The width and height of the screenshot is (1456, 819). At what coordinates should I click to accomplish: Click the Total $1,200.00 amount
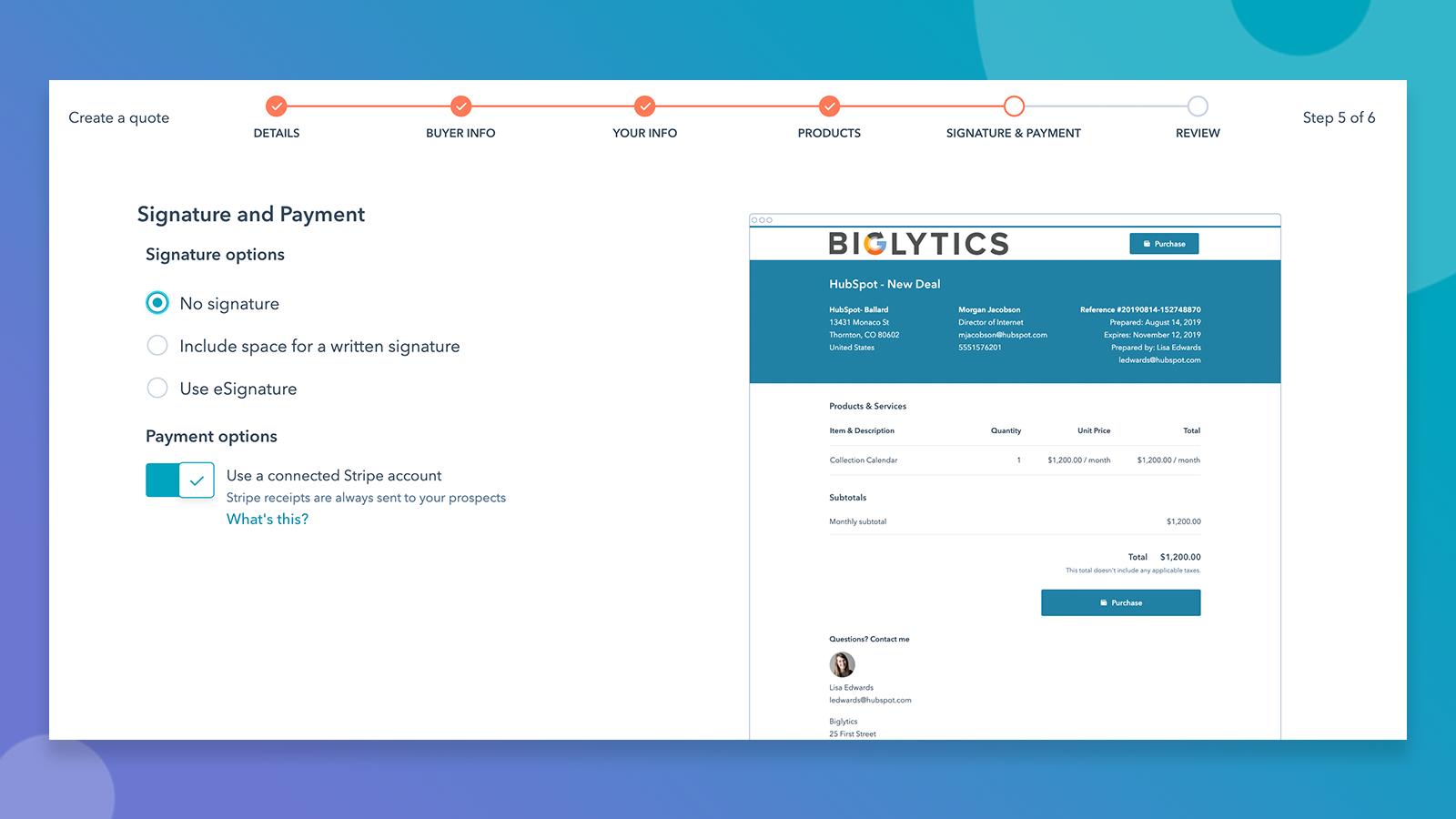click(x=1180, y=557)
